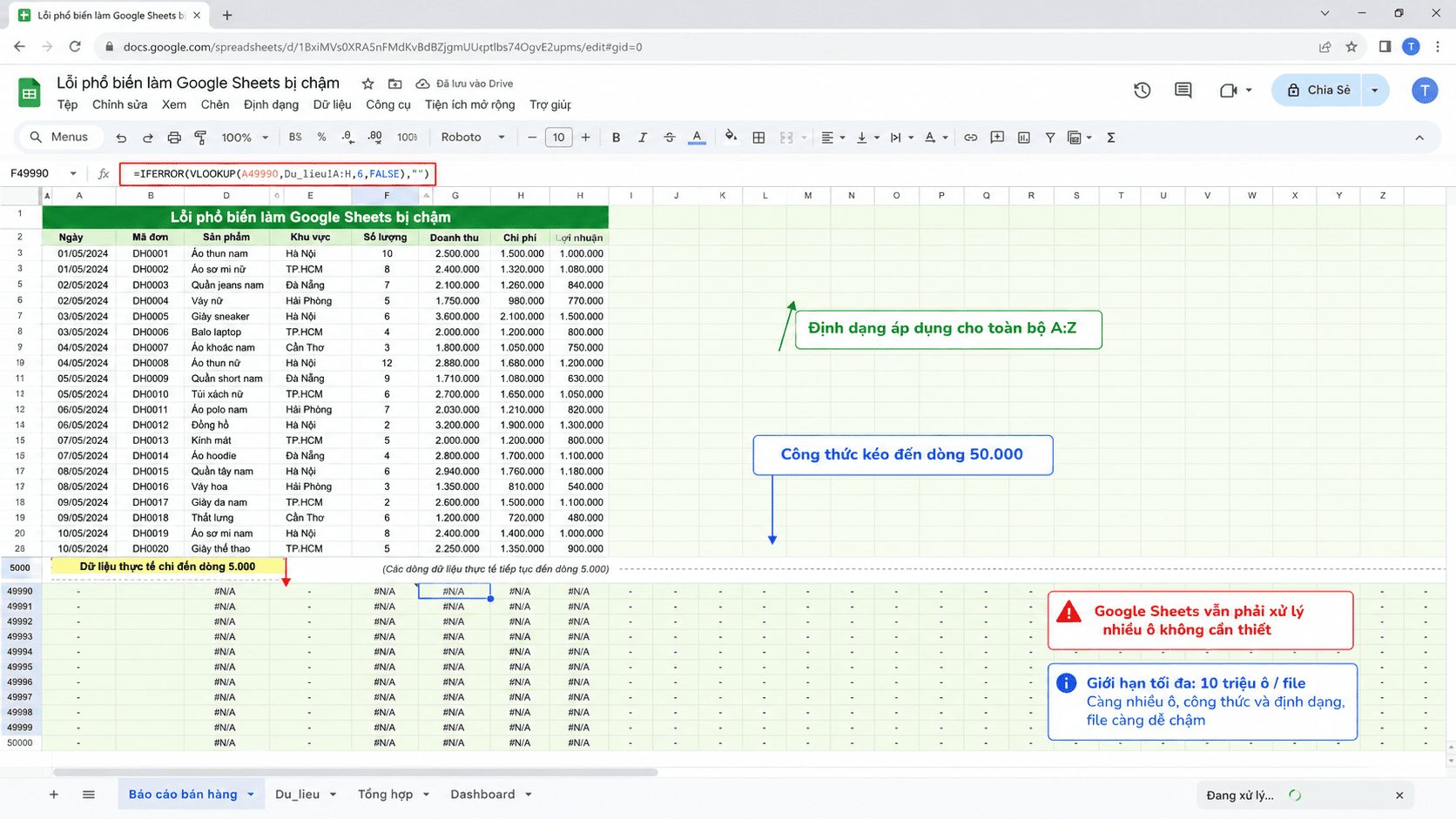Image resolution: width=1456 pixels, height=819 pixels.
Task: Format as percent icon
Action: [321, 138]
